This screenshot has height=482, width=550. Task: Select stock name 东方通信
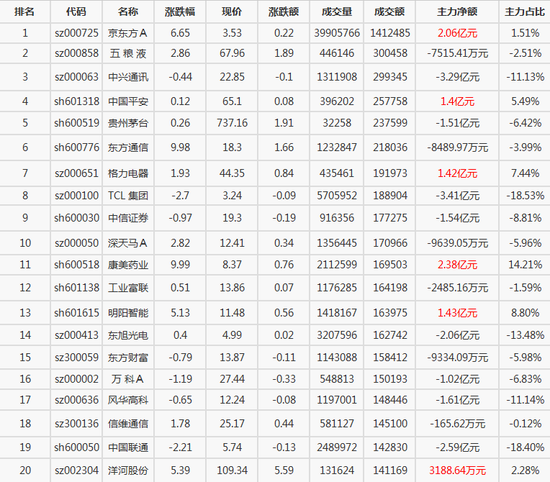128,147
